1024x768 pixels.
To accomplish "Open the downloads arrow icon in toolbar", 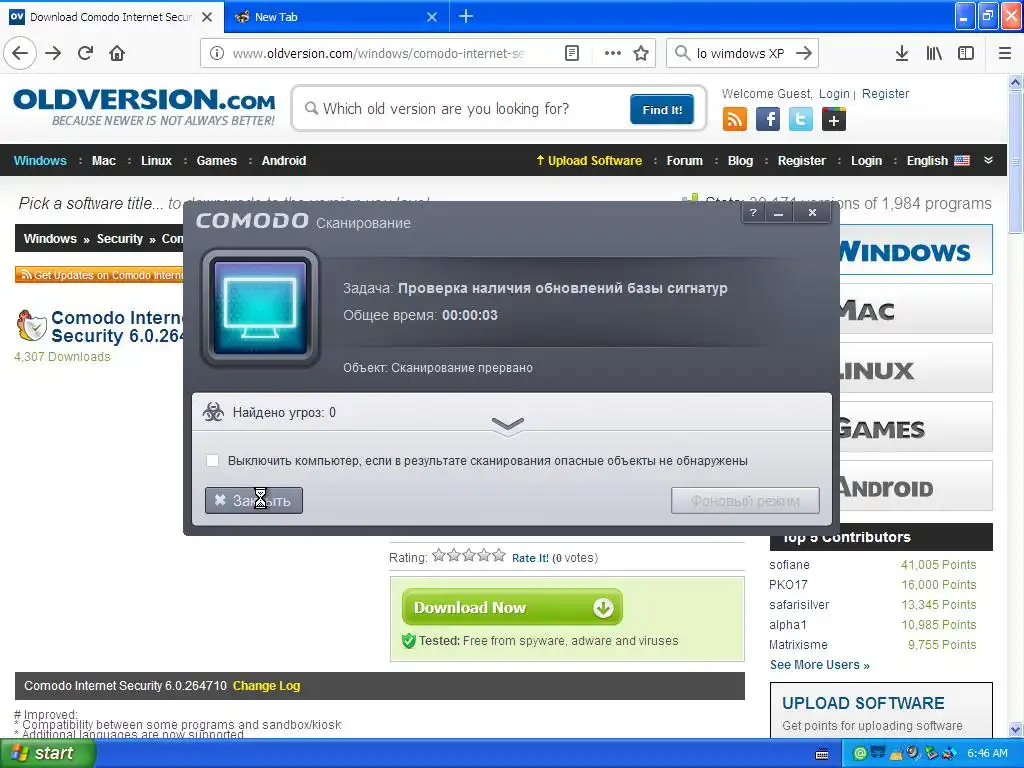I will [902, 53].
